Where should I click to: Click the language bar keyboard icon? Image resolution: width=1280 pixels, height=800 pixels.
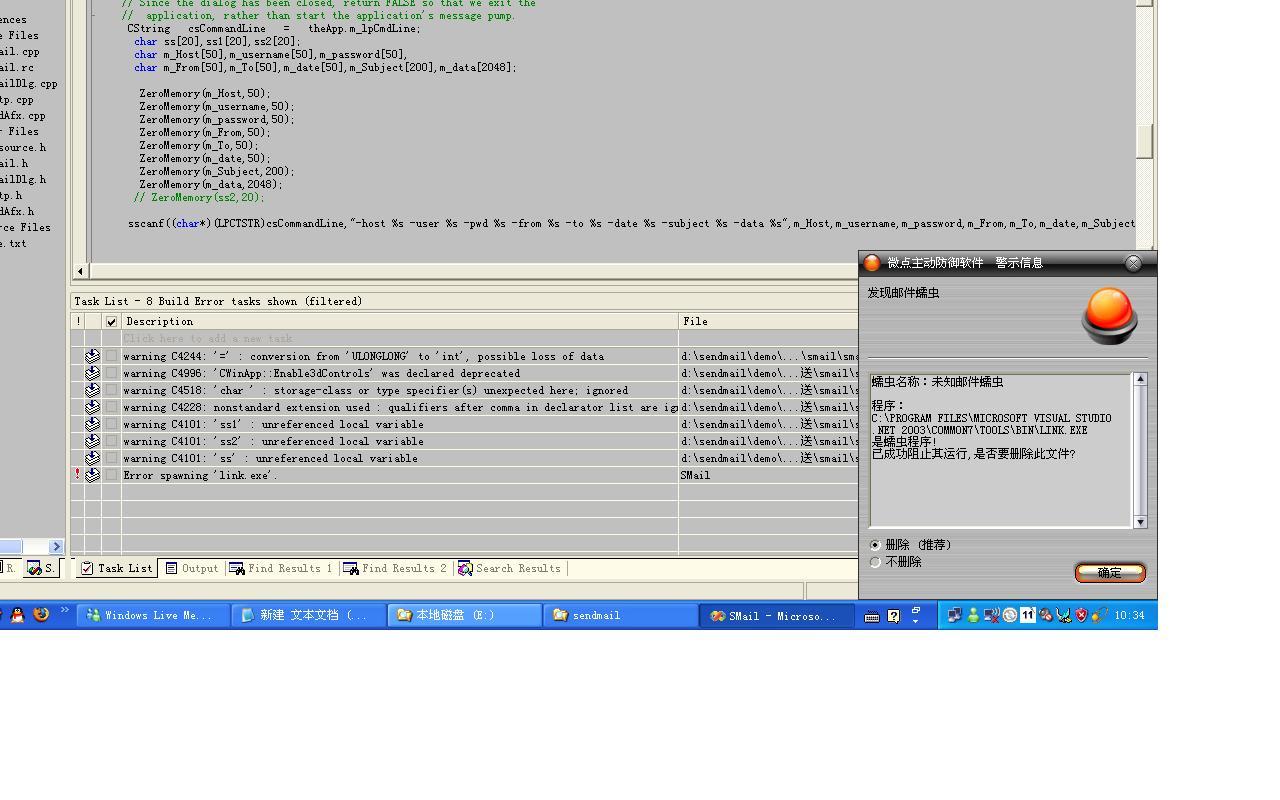point(872,616)
